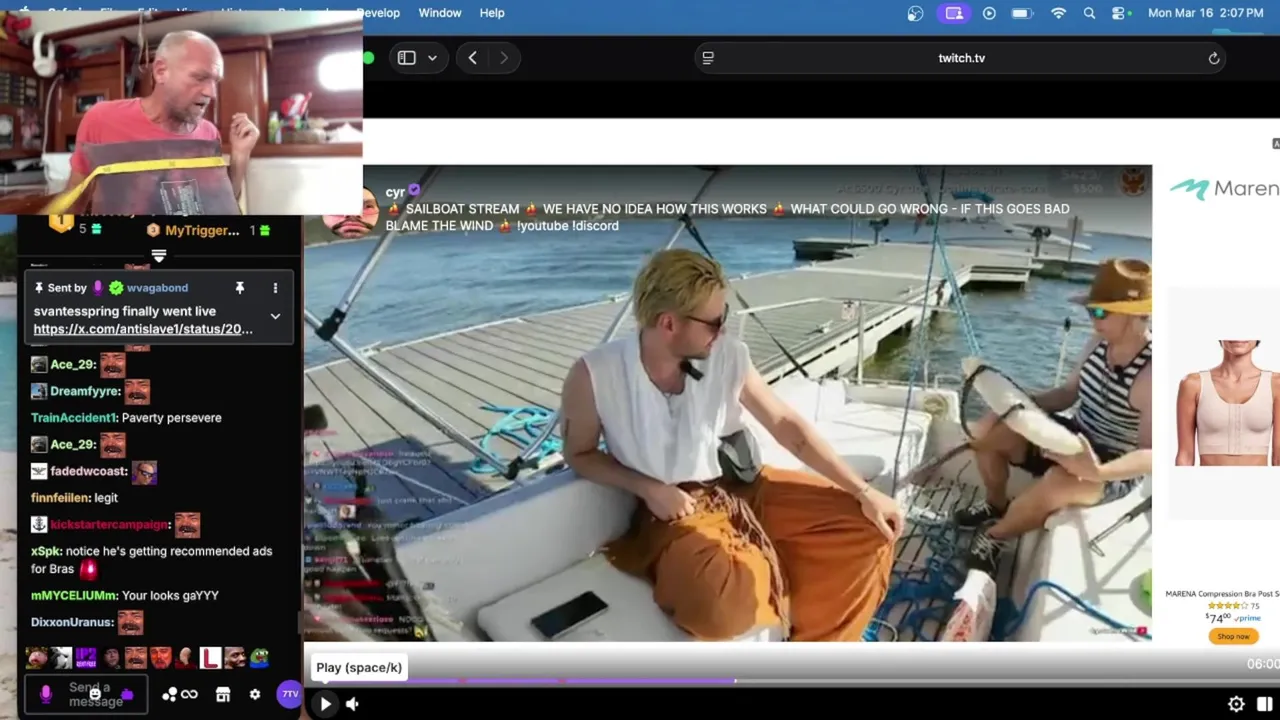The image size is (1280, 720).
Task: Open the Wi-Fi menu
Action: [1058, 13]
